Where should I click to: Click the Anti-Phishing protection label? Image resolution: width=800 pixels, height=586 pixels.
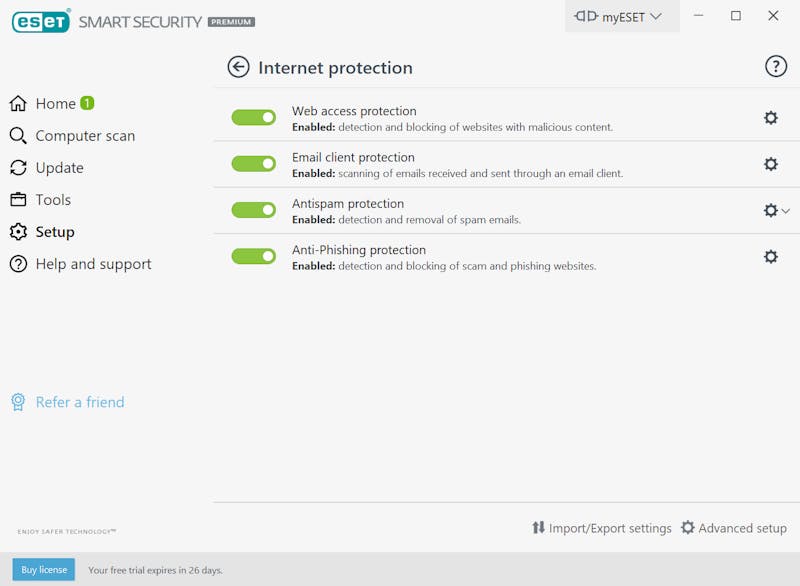click(x=359, y=250)
